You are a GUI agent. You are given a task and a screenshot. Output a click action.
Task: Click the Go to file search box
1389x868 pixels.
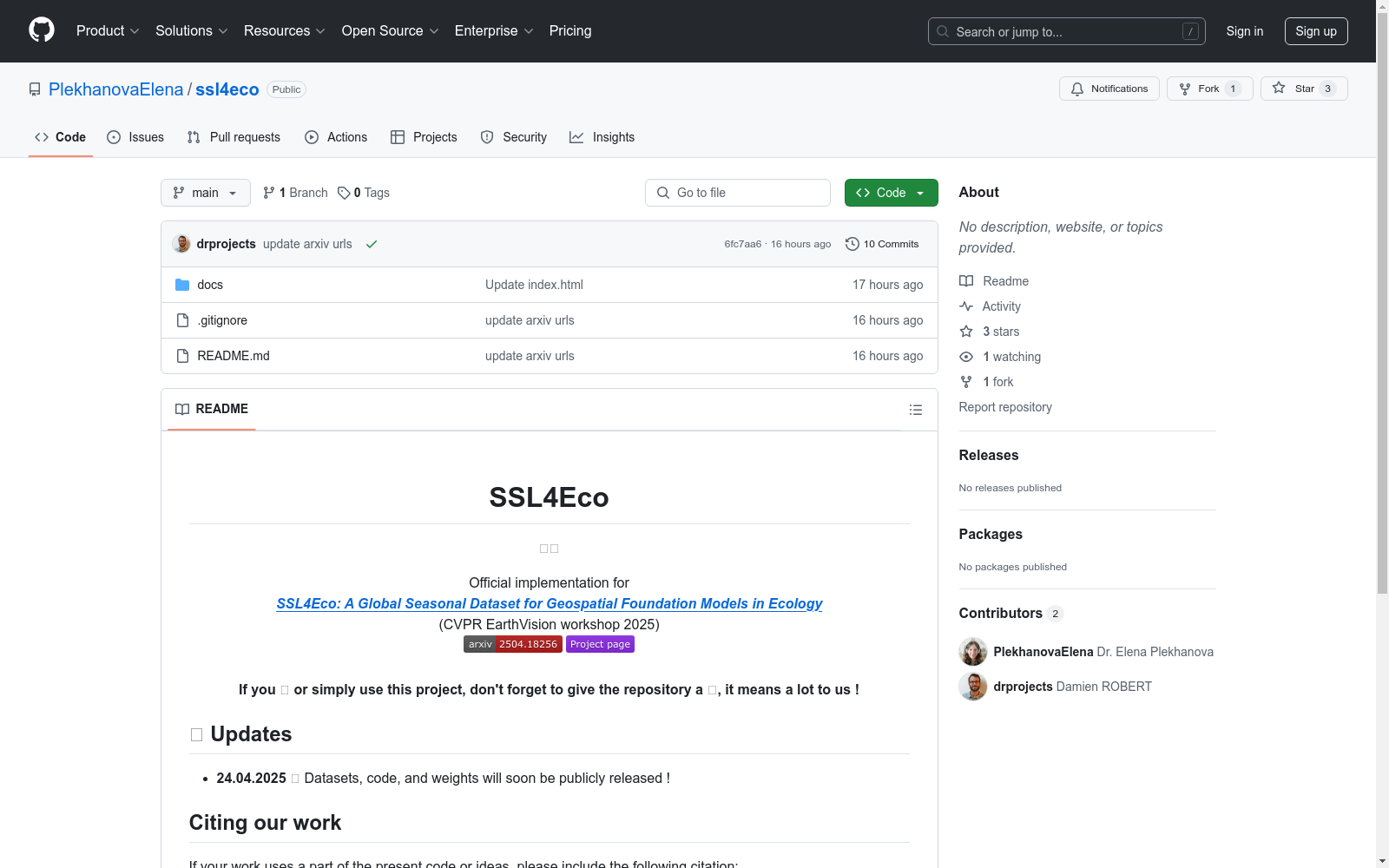click(x=738, y=193)
